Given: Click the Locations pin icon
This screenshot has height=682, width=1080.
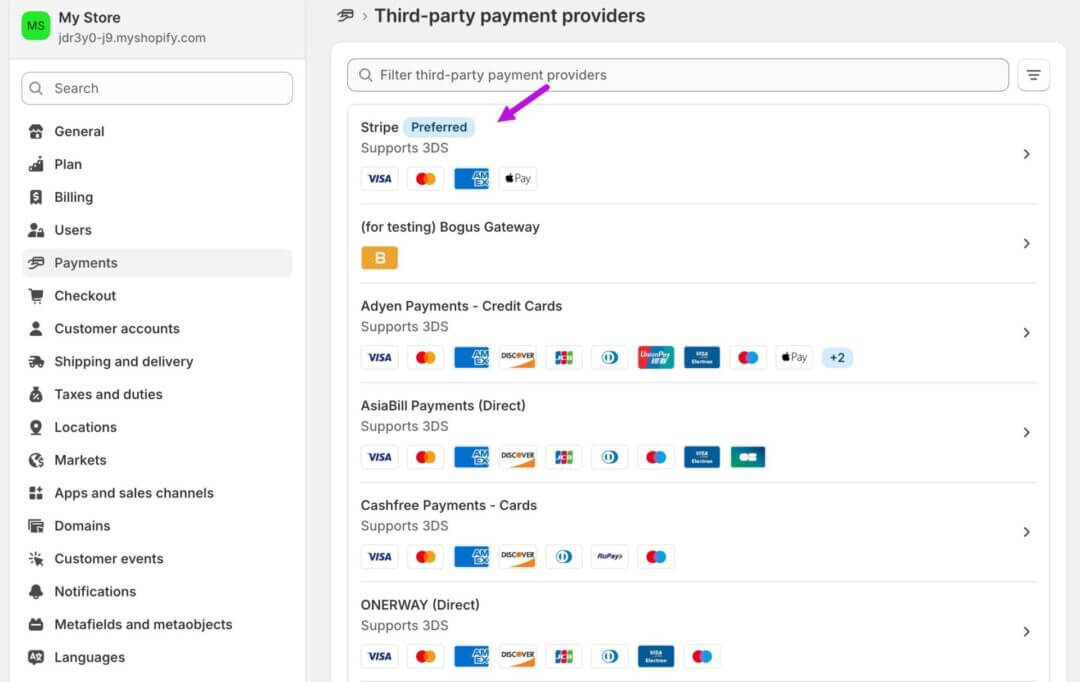Looking at the screenshot, I should tap(36, 428).
